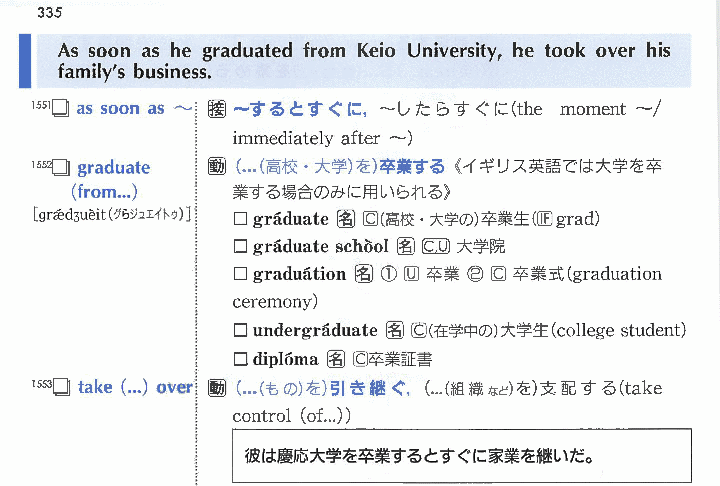Check the box for entry 1552 "graduate"

click(x=62, y=169)
